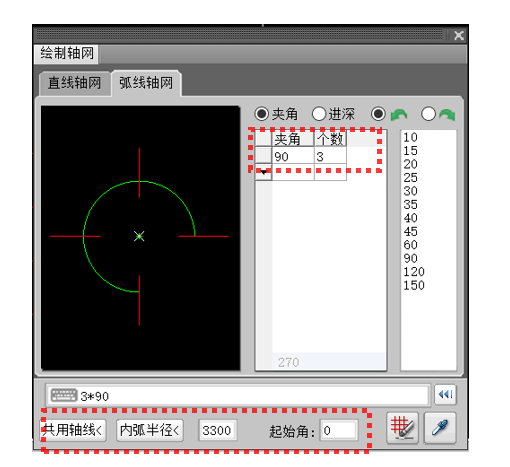
Task: Close the 绘制轴网 dialog
Action: (x=459, y=35)
